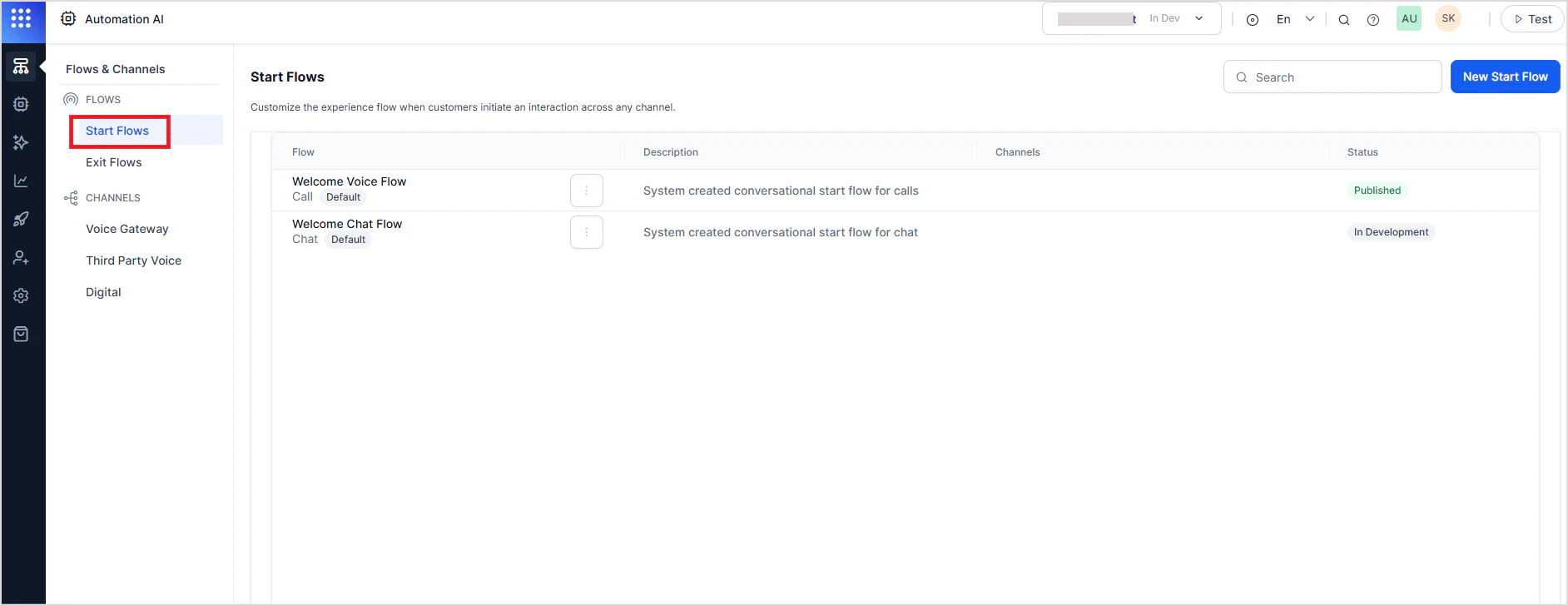This screenshot has width=1568, height=605.
Task: Open the analytics chart sidebar icon
Action: tap(21, 181)
